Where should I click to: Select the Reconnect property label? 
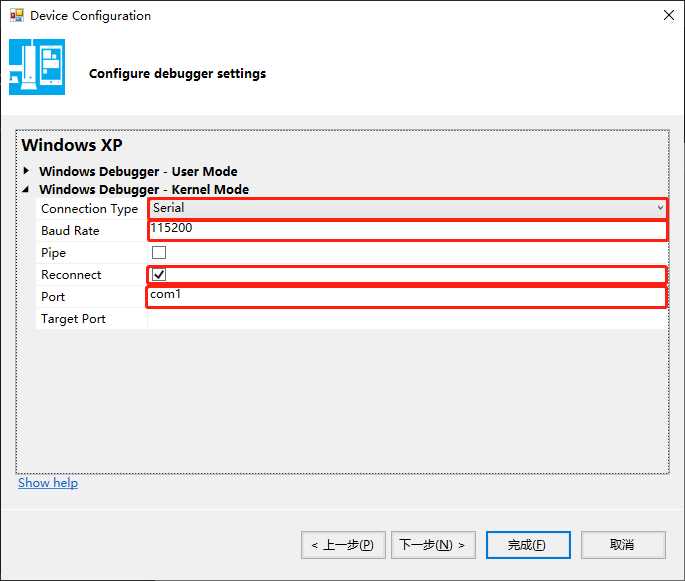coord(71,275)
